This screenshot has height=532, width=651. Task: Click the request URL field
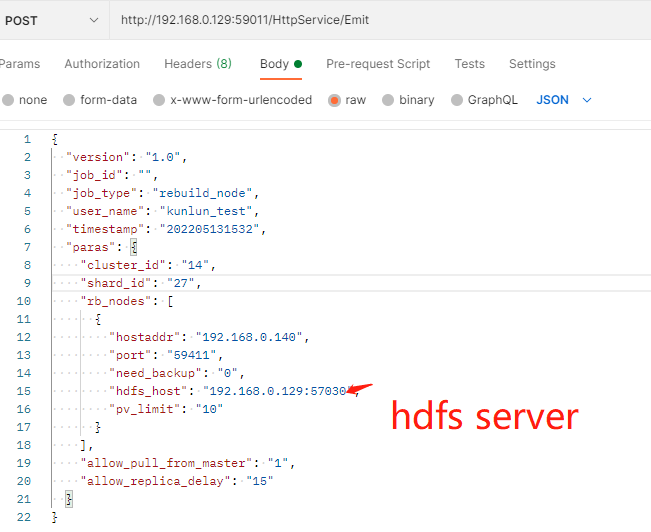tap(380, 20)
